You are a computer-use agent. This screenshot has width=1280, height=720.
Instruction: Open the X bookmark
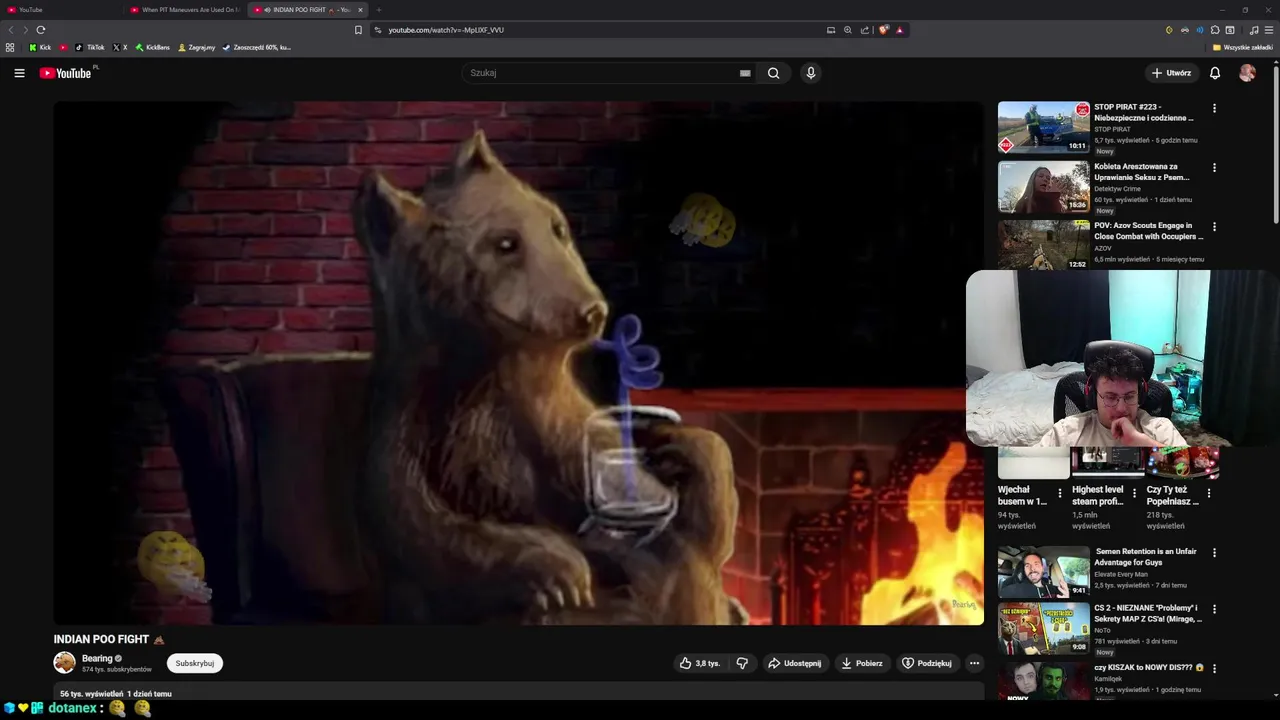[x=120, y=47]
